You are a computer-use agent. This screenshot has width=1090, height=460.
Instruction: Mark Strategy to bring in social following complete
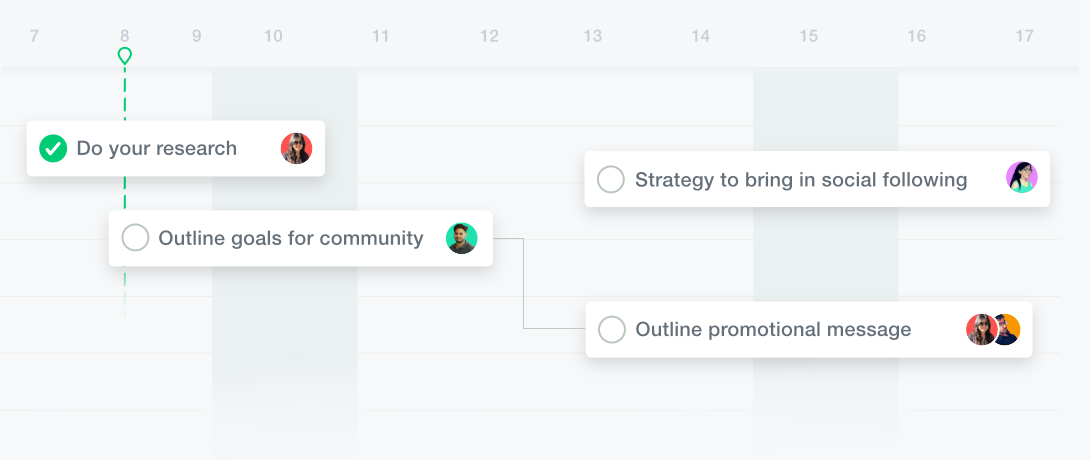point(610,180)
